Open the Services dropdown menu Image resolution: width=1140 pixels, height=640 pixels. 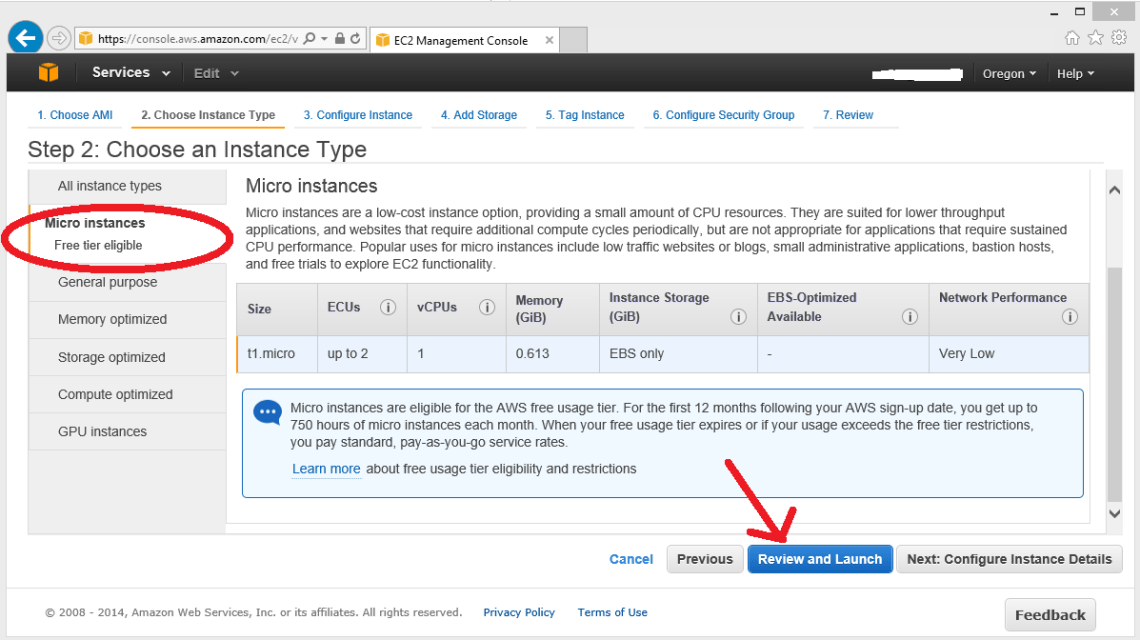pyautogui.click(x=131, y=73)
